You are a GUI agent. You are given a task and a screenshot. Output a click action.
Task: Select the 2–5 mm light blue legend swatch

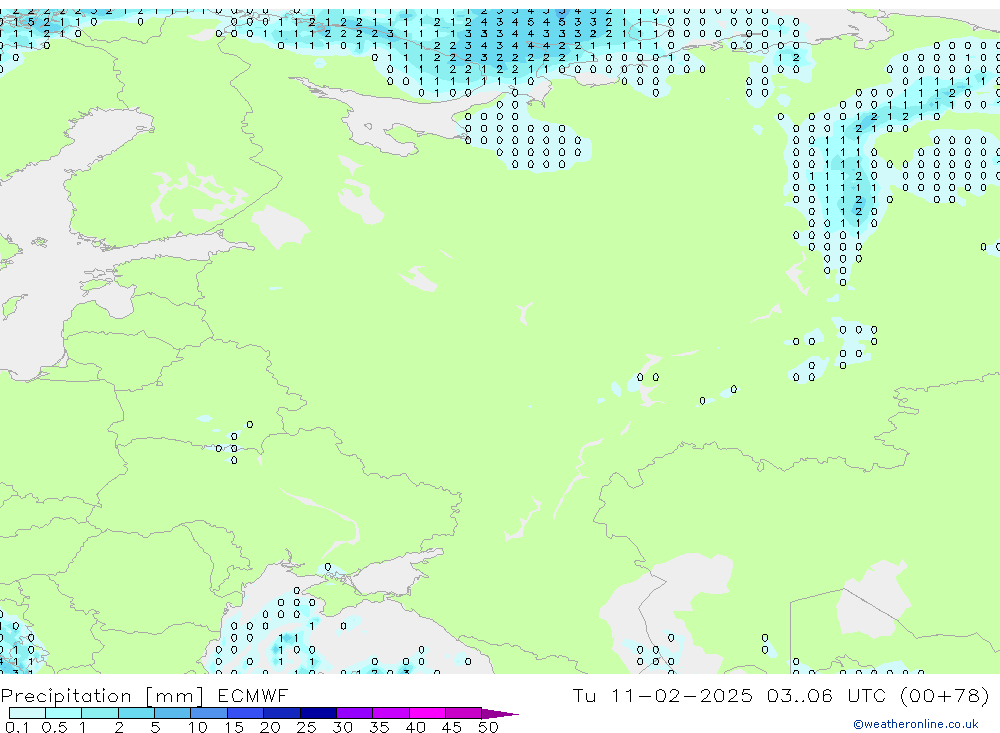[136, 713]
